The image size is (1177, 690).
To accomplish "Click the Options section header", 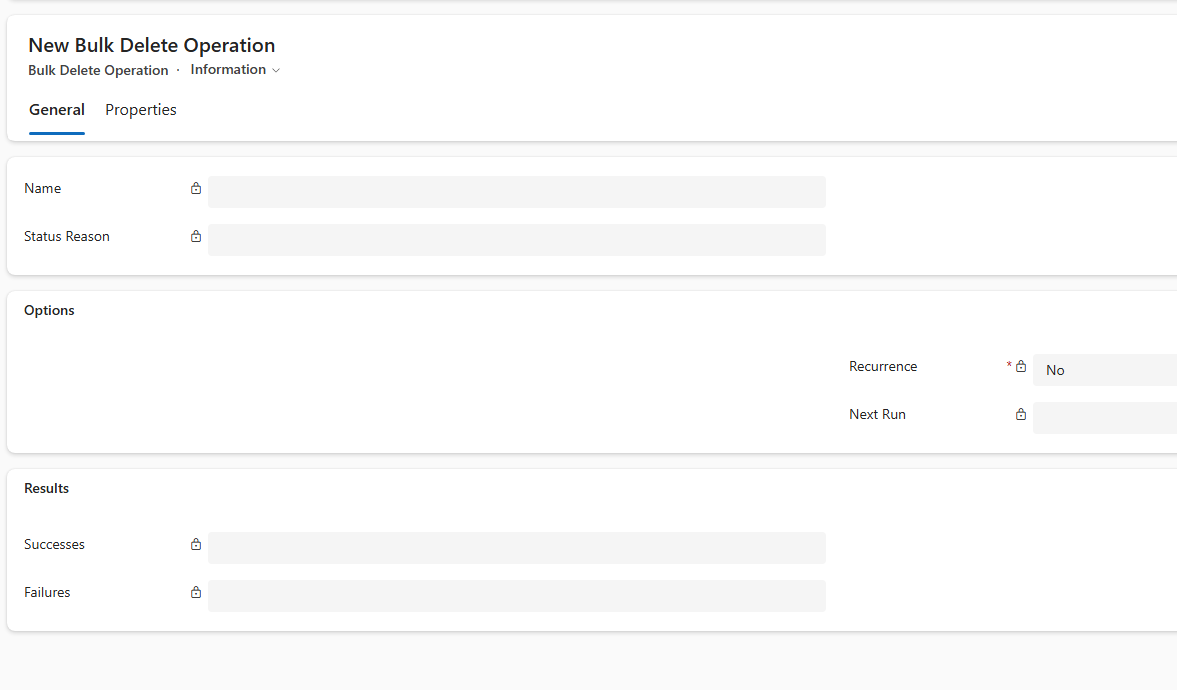I will [x=49, y=311].
